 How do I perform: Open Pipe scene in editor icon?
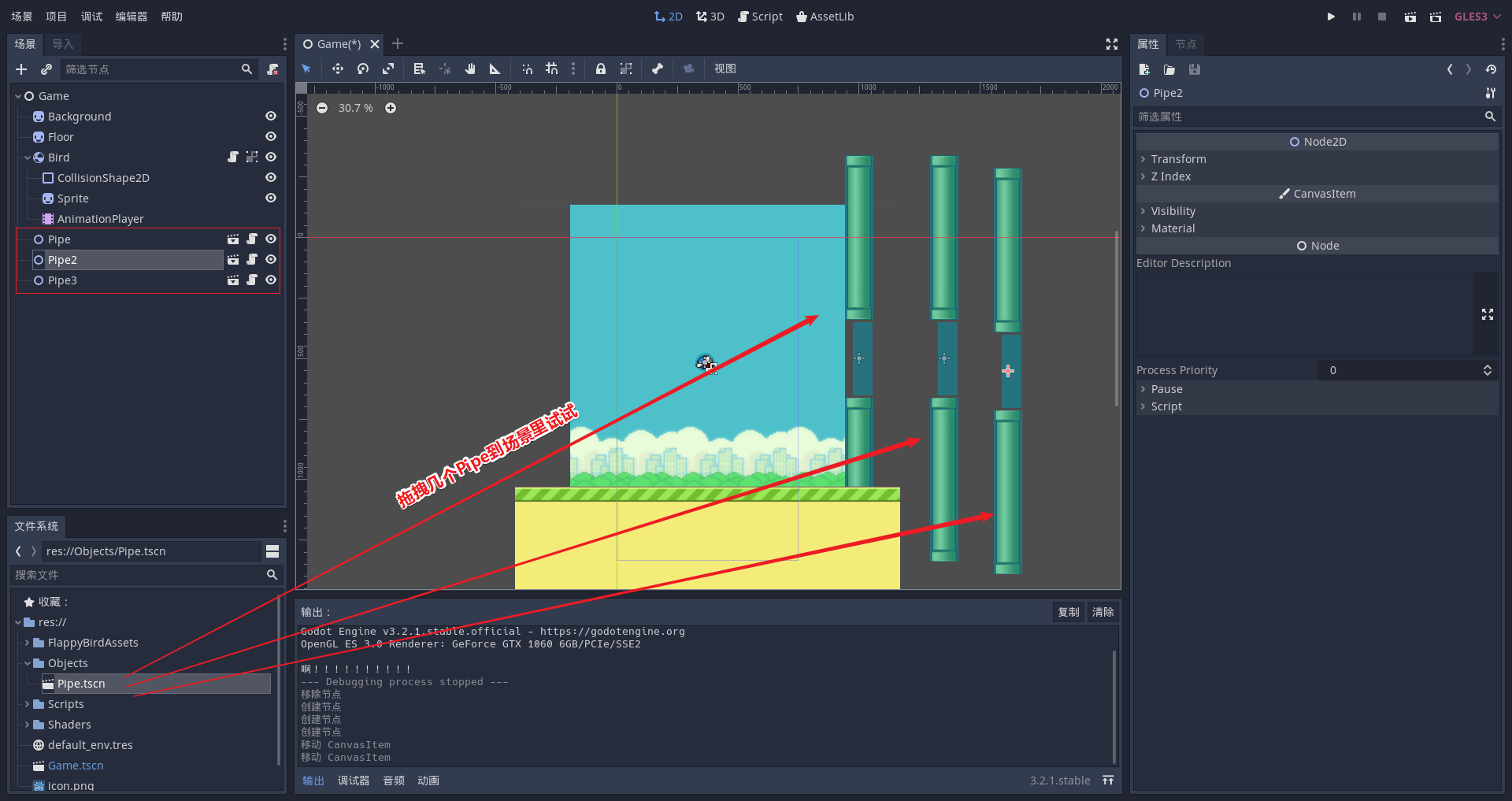point(233,239)
